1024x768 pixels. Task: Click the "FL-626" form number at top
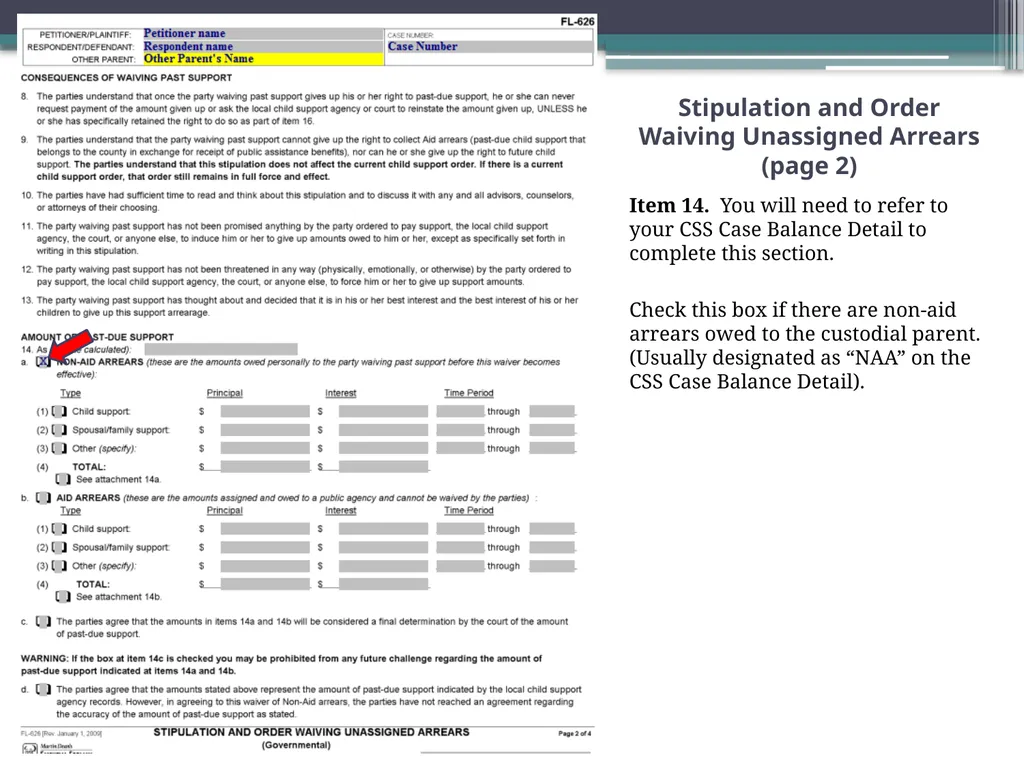(x=577, y=22)
